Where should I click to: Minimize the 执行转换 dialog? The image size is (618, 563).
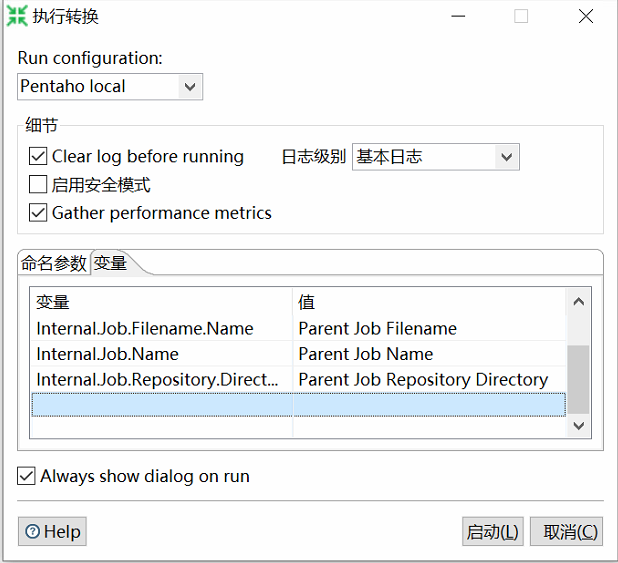click(458, 16)
